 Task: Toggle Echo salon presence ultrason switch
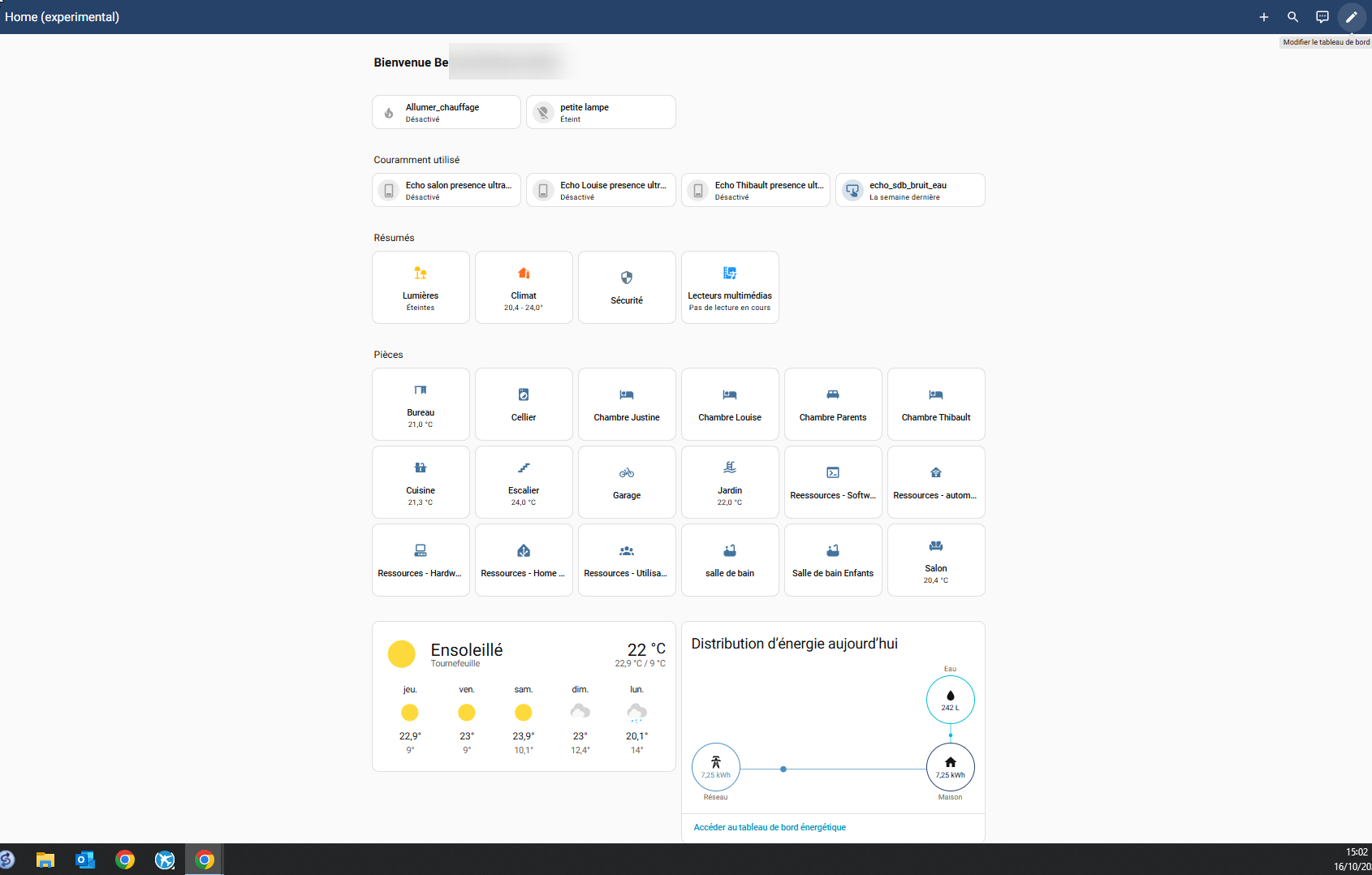coord(389,191)
